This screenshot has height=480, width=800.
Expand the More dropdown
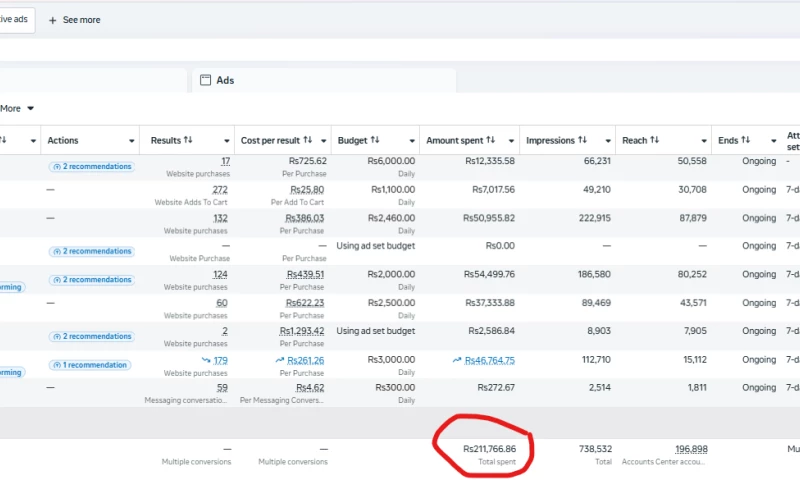coord(17,108)
